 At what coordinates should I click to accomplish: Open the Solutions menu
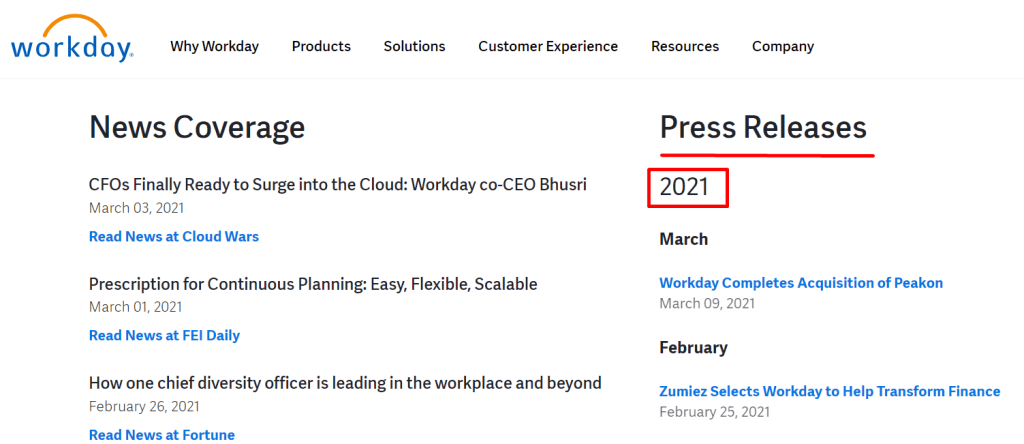(415, 46)
